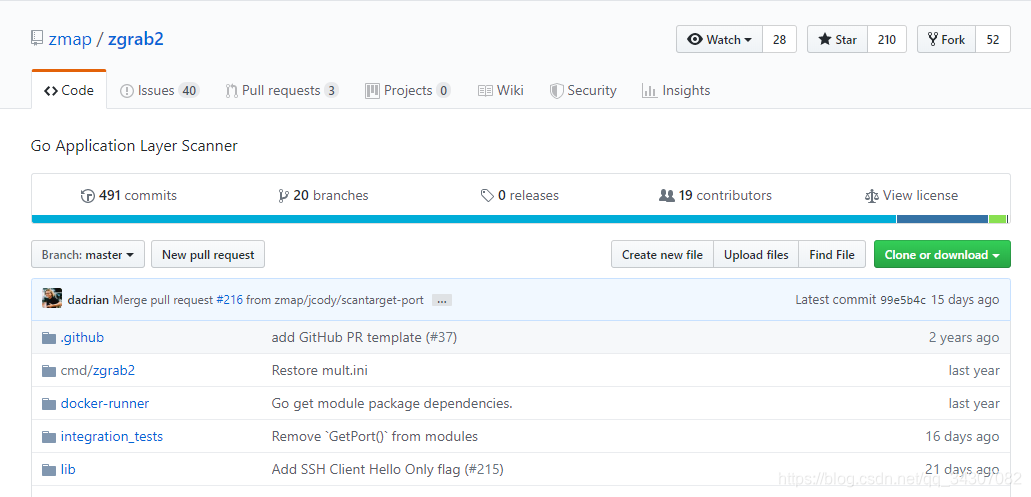Click the branches fork icon
This screenshot has width=1031, height=497.
[284, 196]
